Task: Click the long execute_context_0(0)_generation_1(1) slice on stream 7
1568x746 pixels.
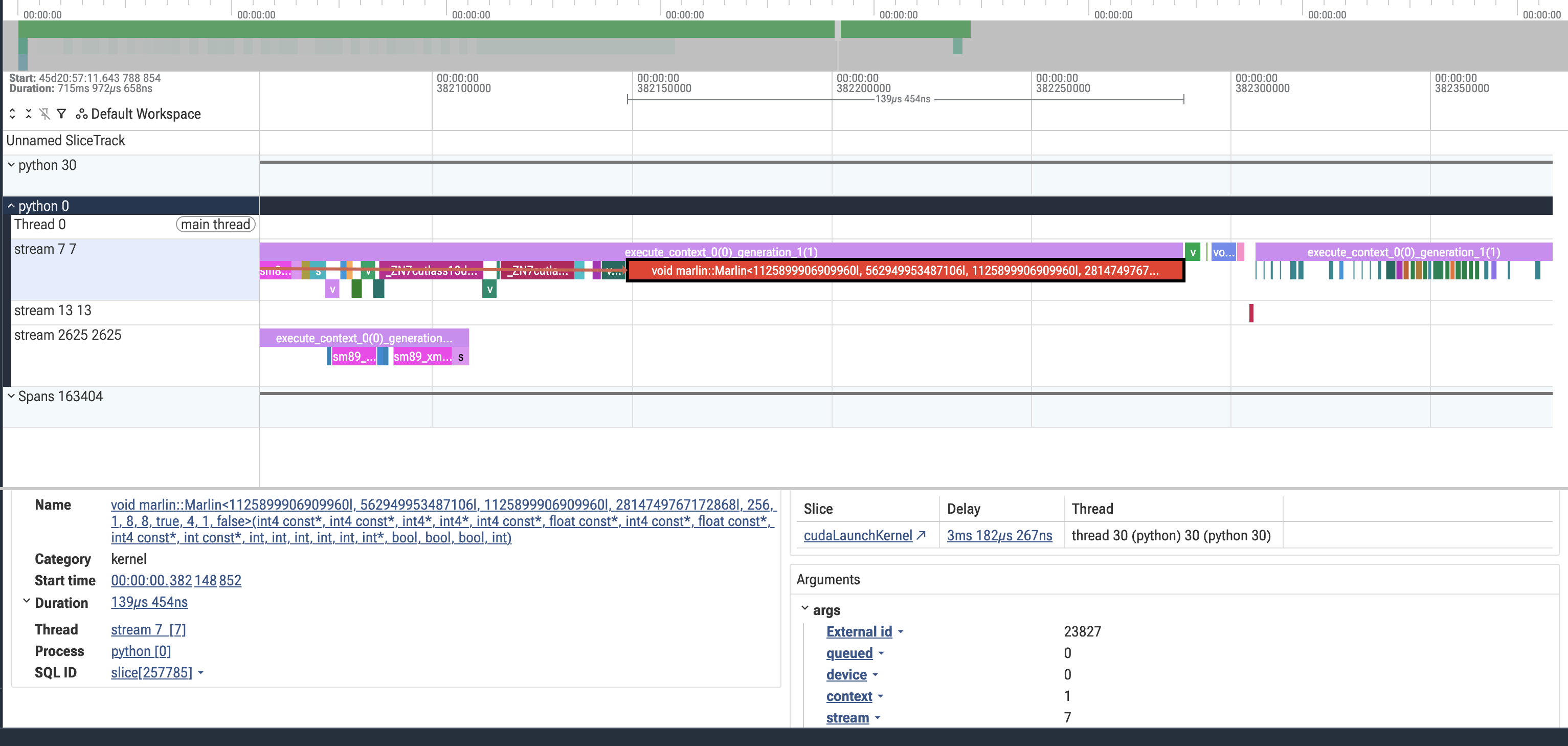Action: tap(721, 252)
